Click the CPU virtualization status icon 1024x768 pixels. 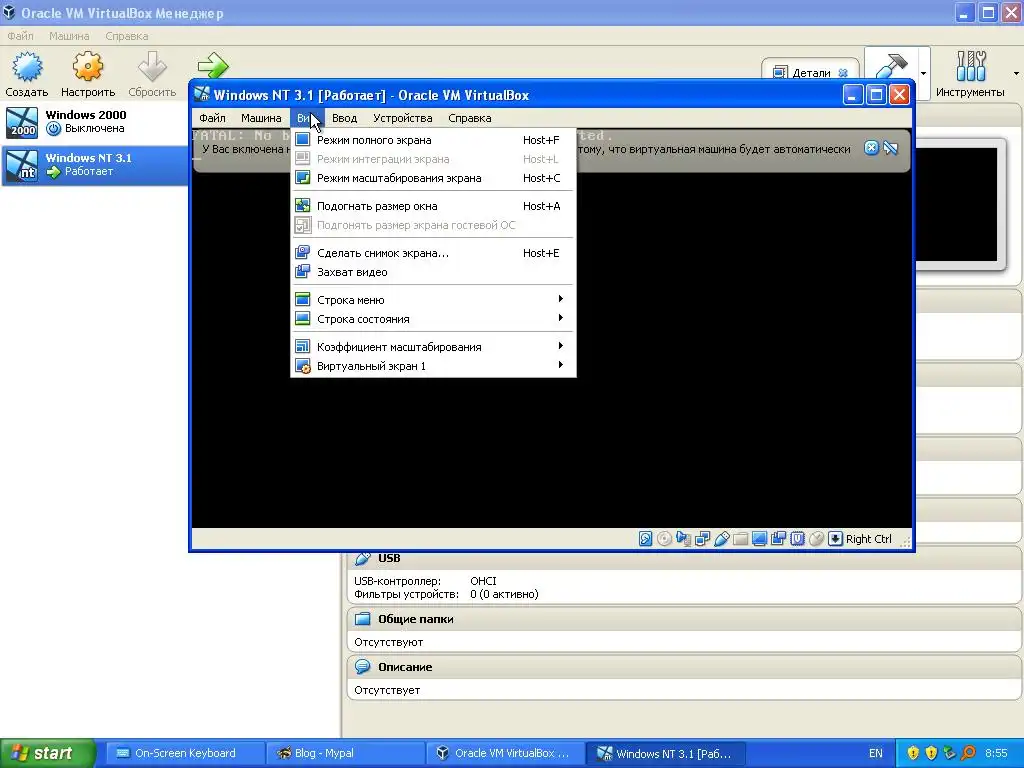[797, 539]
